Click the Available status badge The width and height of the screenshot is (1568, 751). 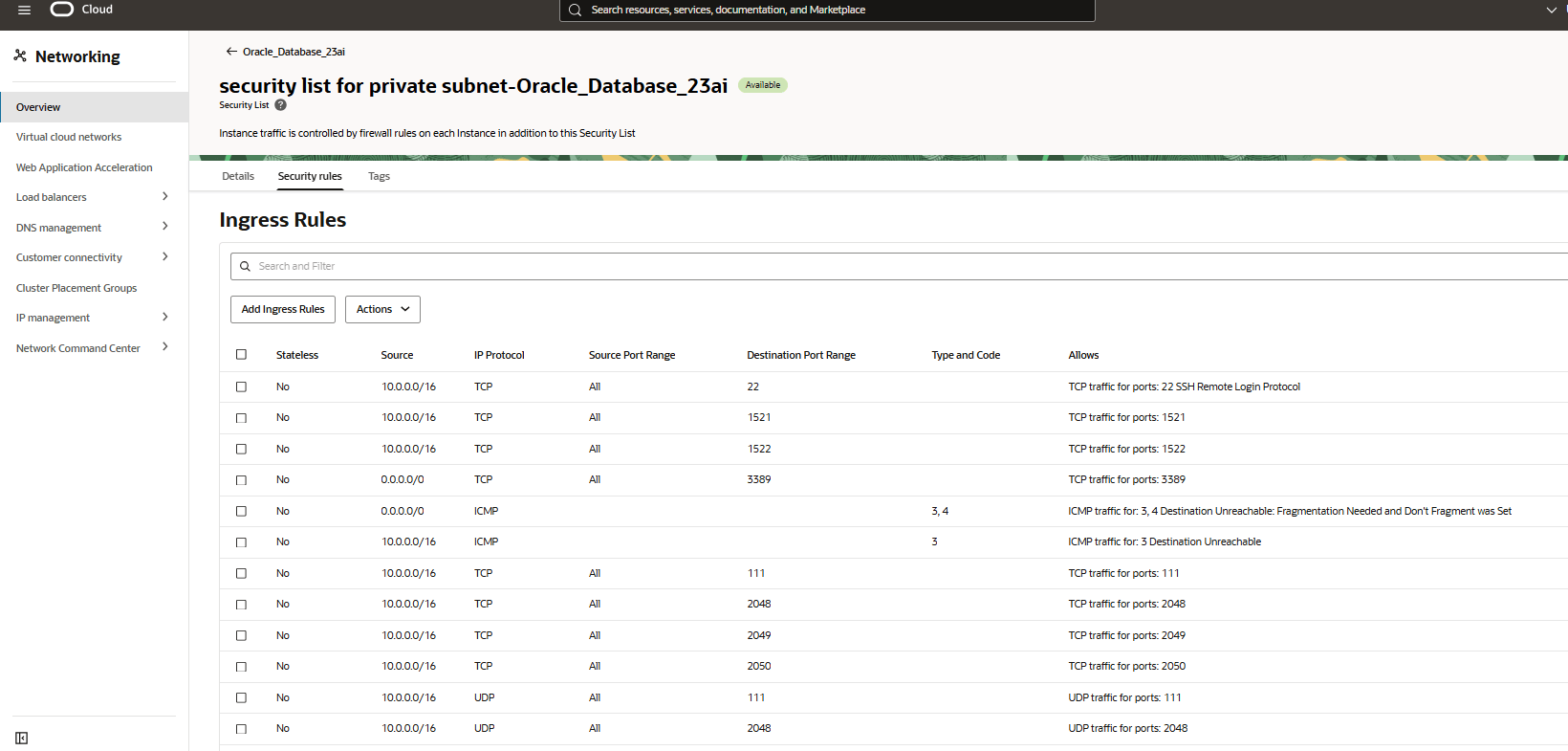[763, 85]
